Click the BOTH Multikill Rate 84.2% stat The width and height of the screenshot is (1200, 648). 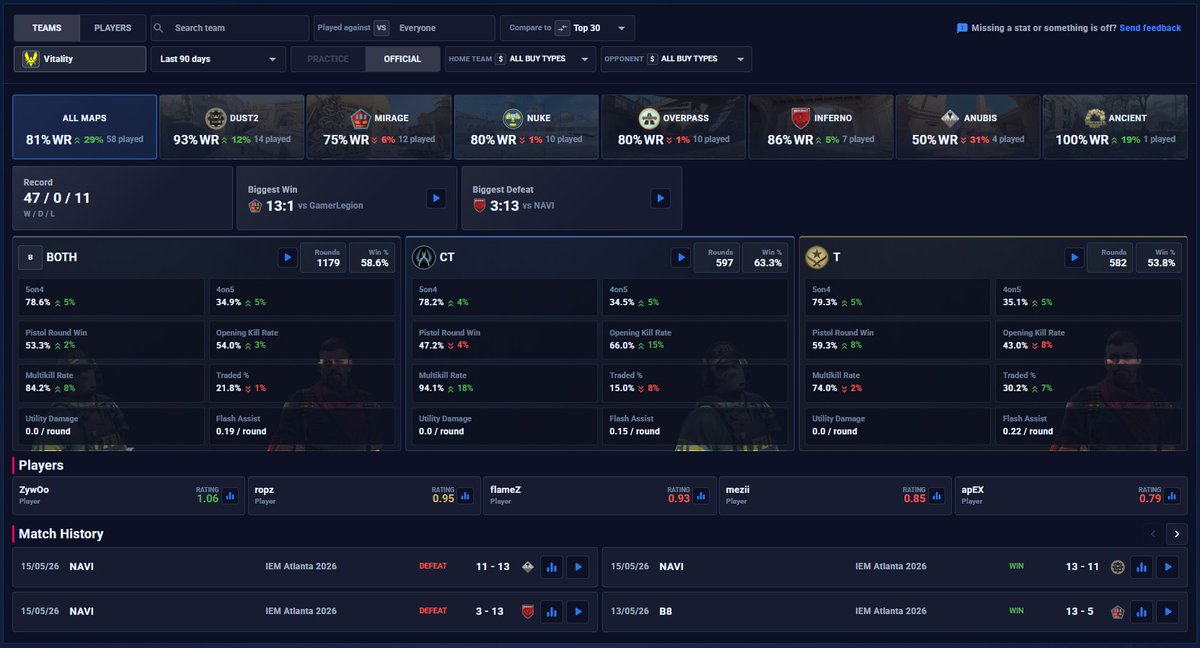(x=110, y=382)
